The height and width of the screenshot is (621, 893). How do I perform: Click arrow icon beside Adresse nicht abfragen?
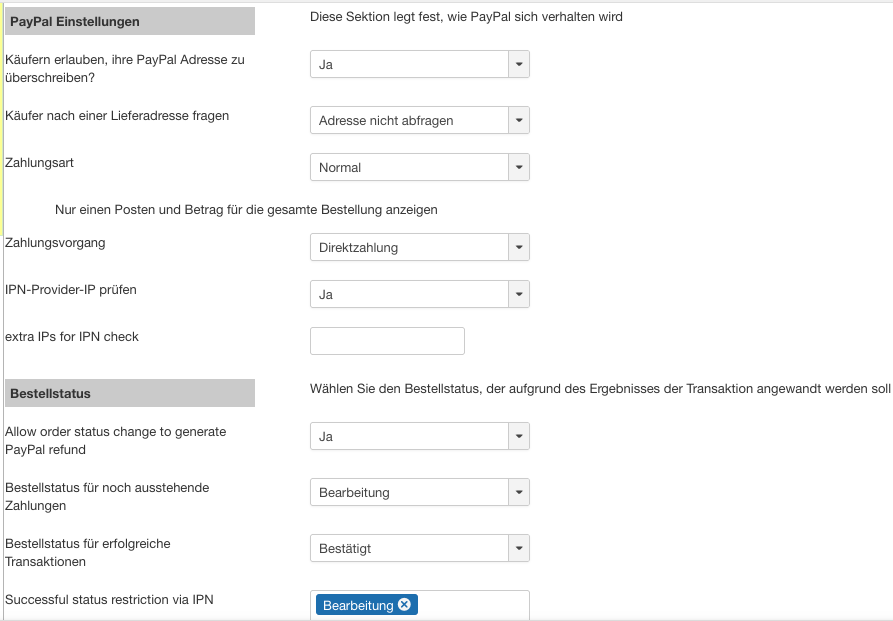pos(518,121)
